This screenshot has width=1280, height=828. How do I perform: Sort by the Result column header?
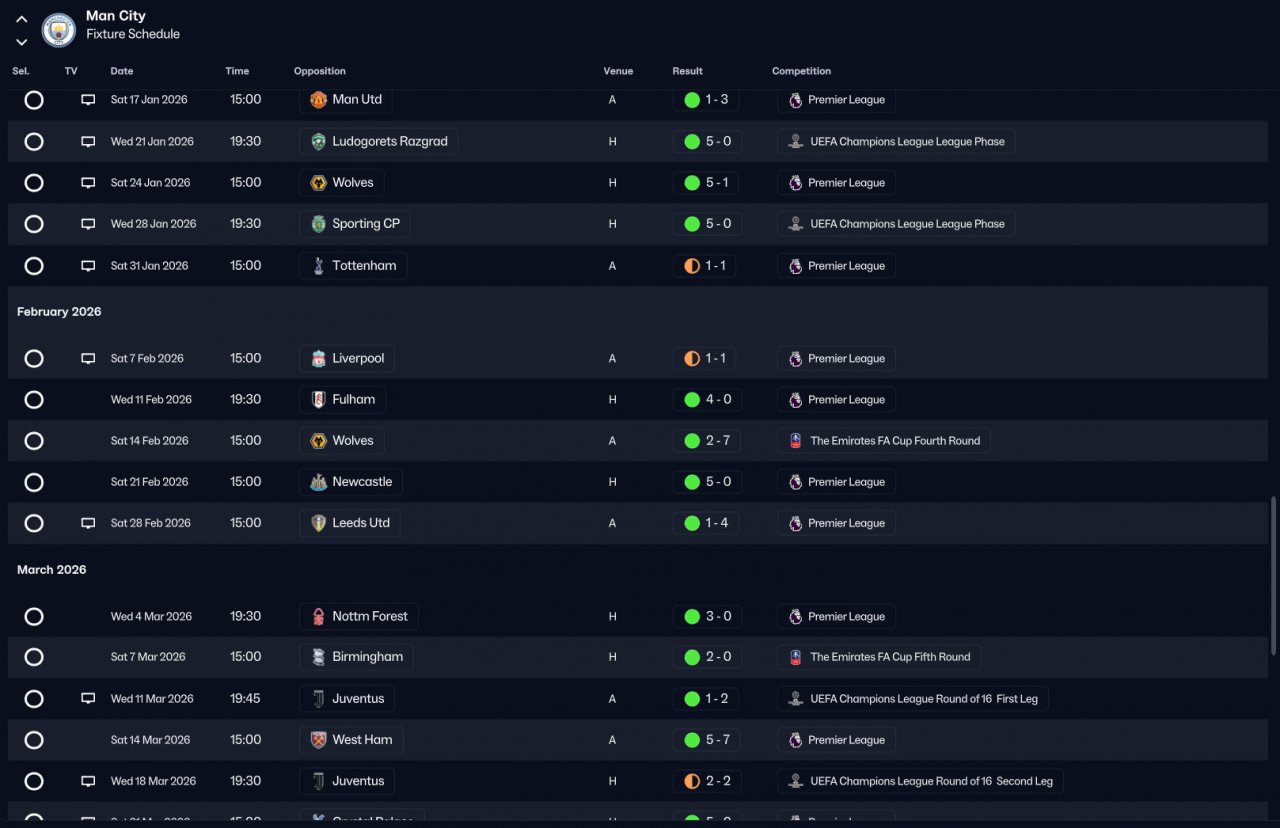click(687, 71)
